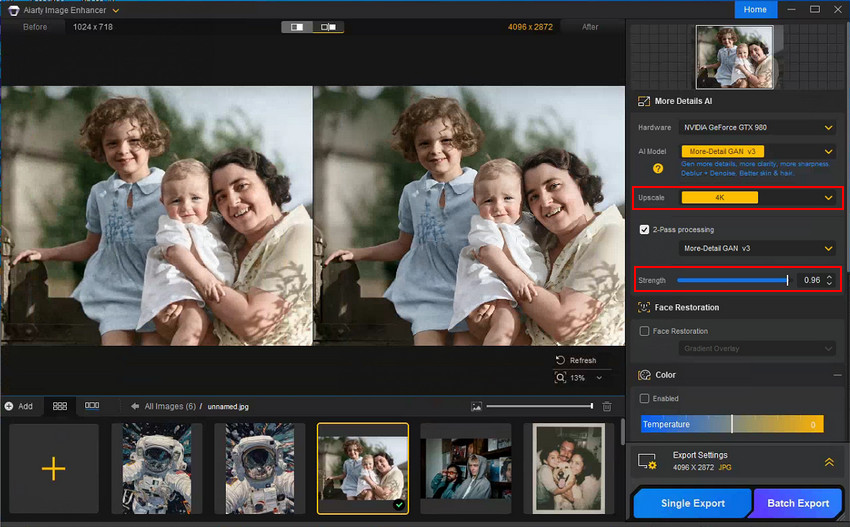
Task: Click the large plus add image tile
Action: point(54,468)
